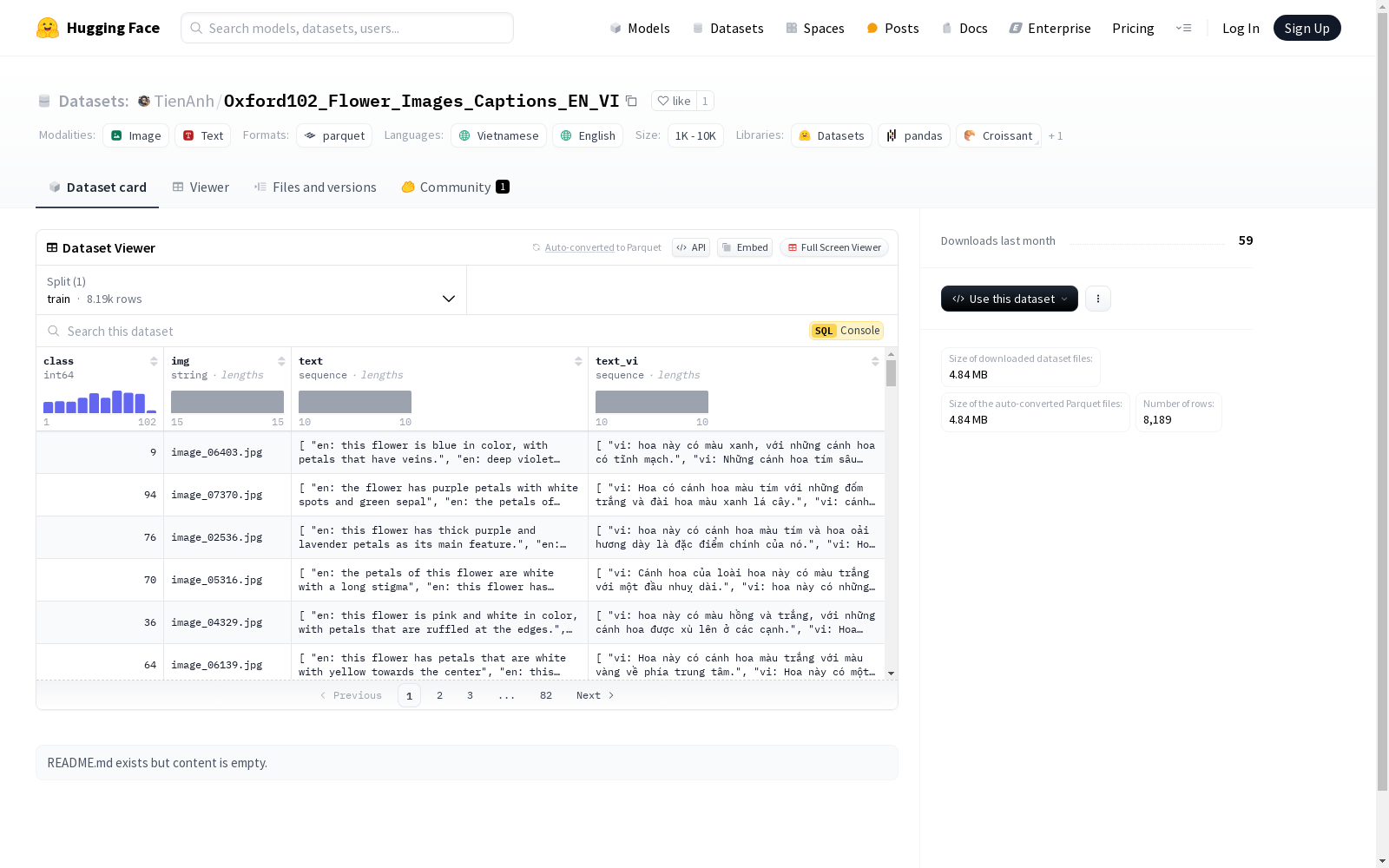Click the image_04329.jpg cell
This screenshot has height=868, width=1389.
227,622
